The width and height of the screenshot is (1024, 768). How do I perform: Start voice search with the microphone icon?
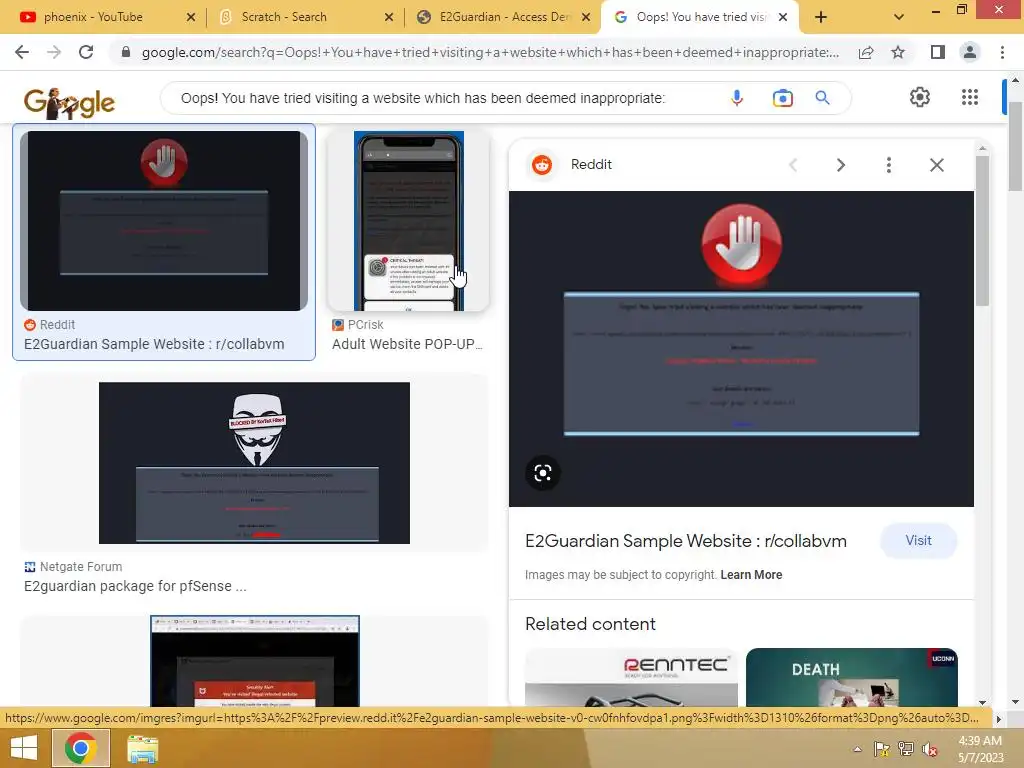coord(737,98)
